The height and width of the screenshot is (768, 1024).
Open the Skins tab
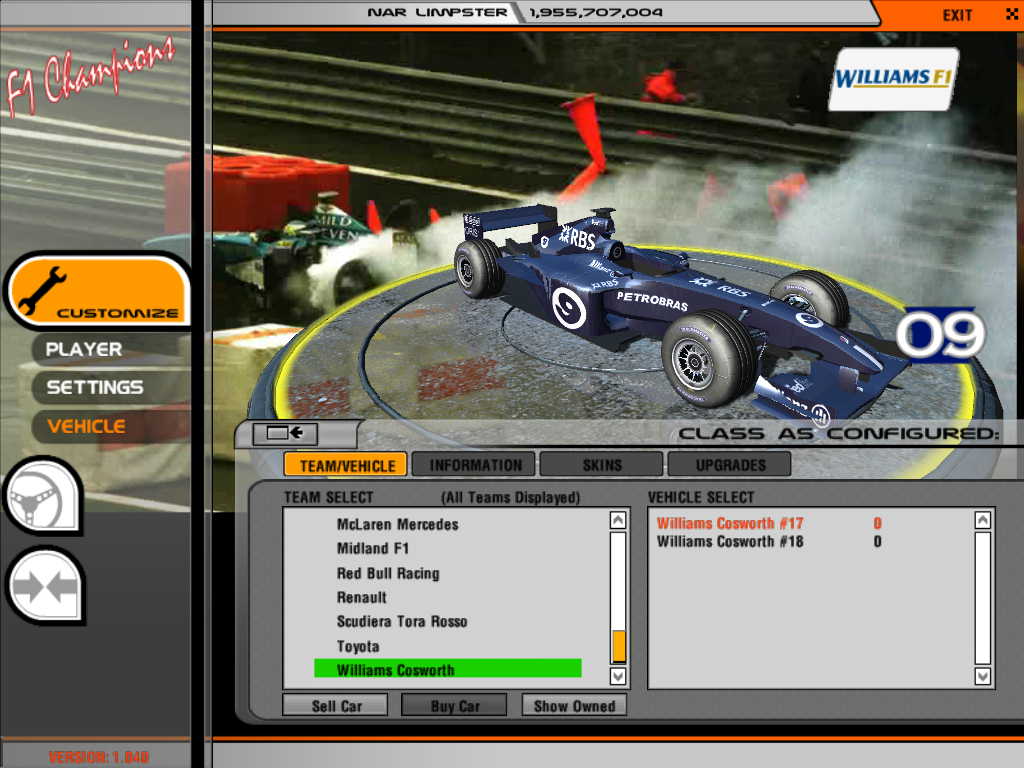(602, 465)
